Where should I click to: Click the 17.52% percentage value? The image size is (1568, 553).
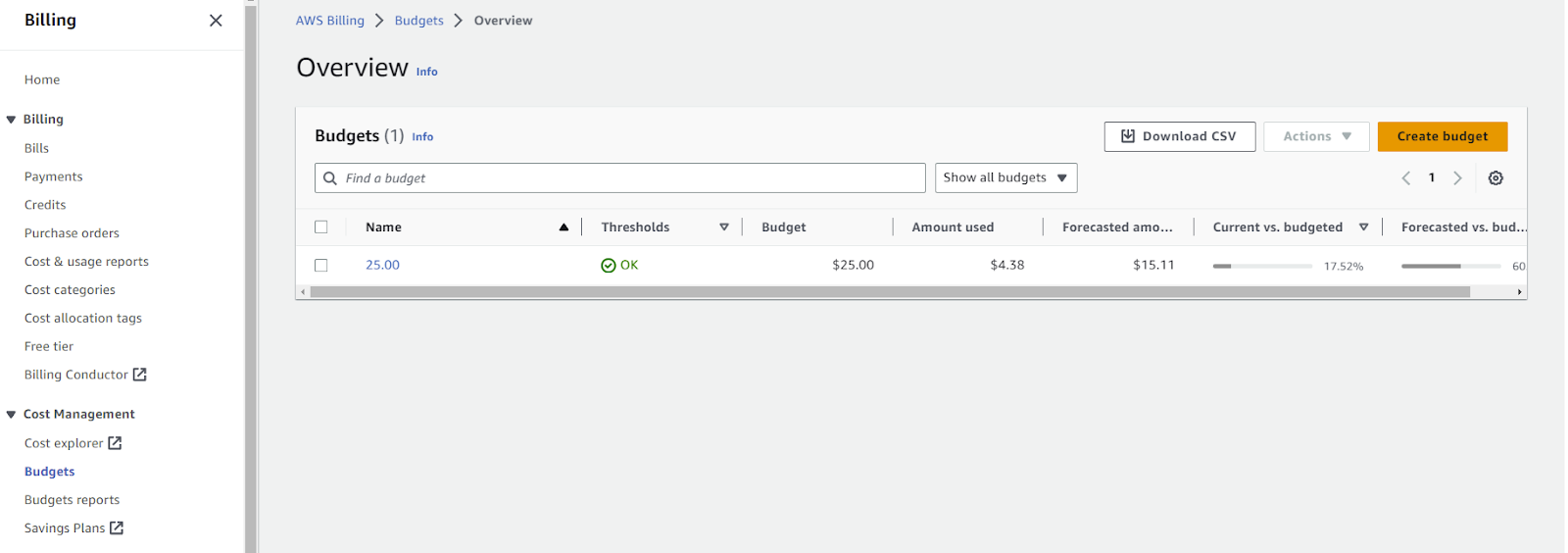tap(1344, 267)
